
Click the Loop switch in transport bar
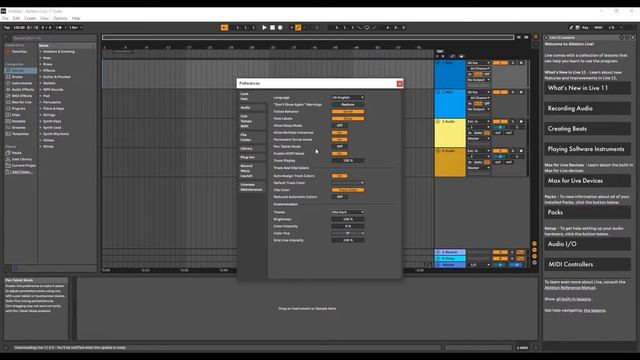(x=367, y=27)
